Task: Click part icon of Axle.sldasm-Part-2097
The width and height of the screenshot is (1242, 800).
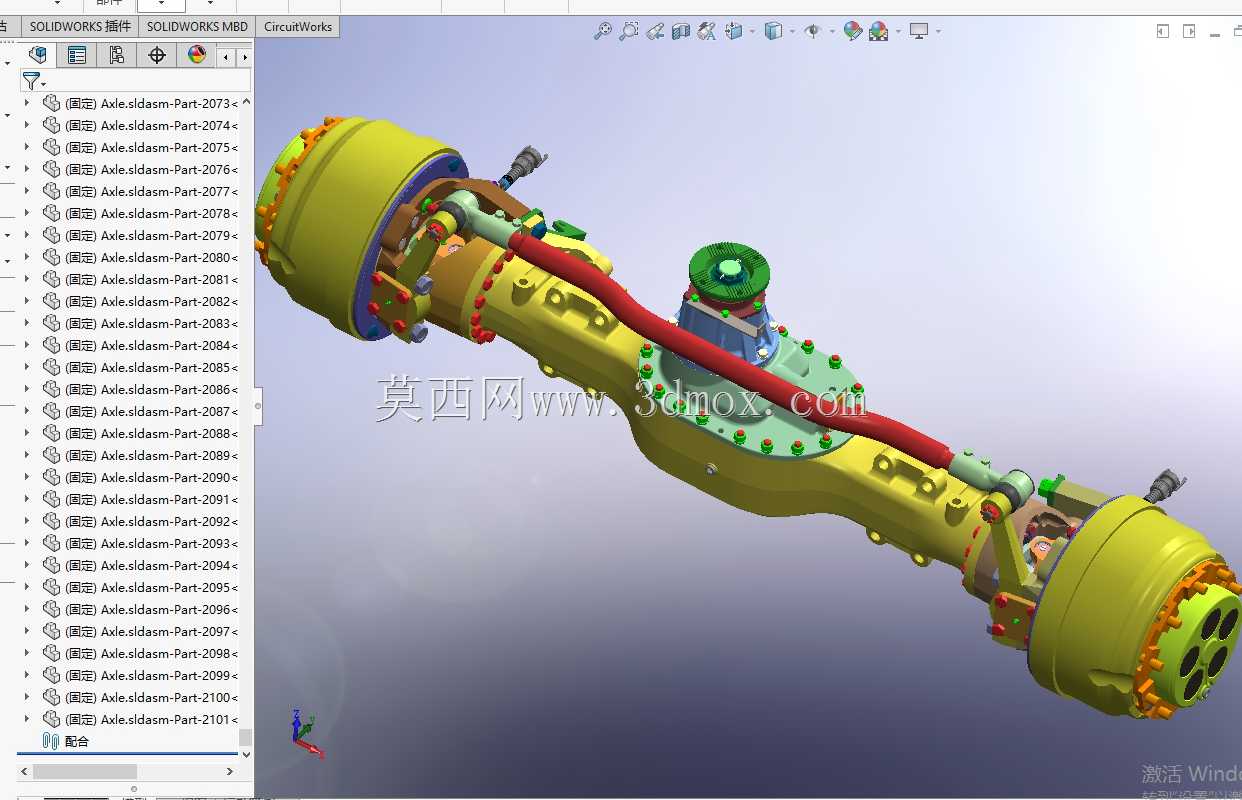Action: click(52, 631)
